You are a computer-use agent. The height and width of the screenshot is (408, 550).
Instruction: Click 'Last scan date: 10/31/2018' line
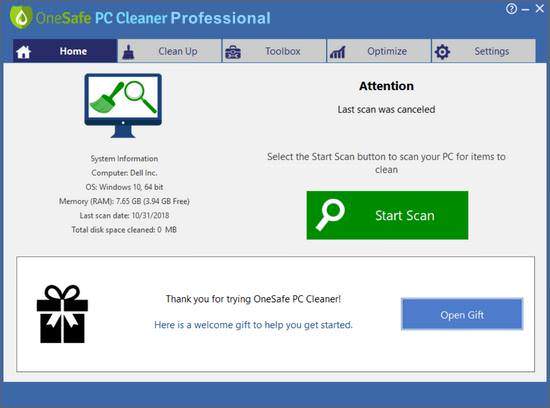pyautogui.click(x=124, y=215)
